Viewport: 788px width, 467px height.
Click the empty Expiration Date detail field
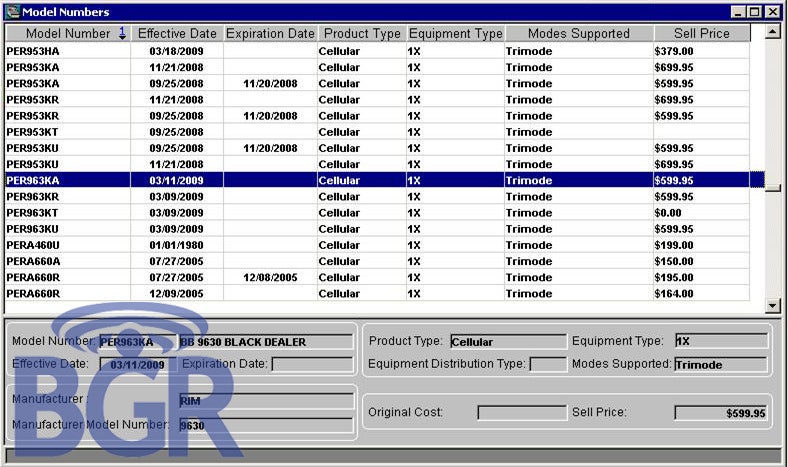coord(312,364)
